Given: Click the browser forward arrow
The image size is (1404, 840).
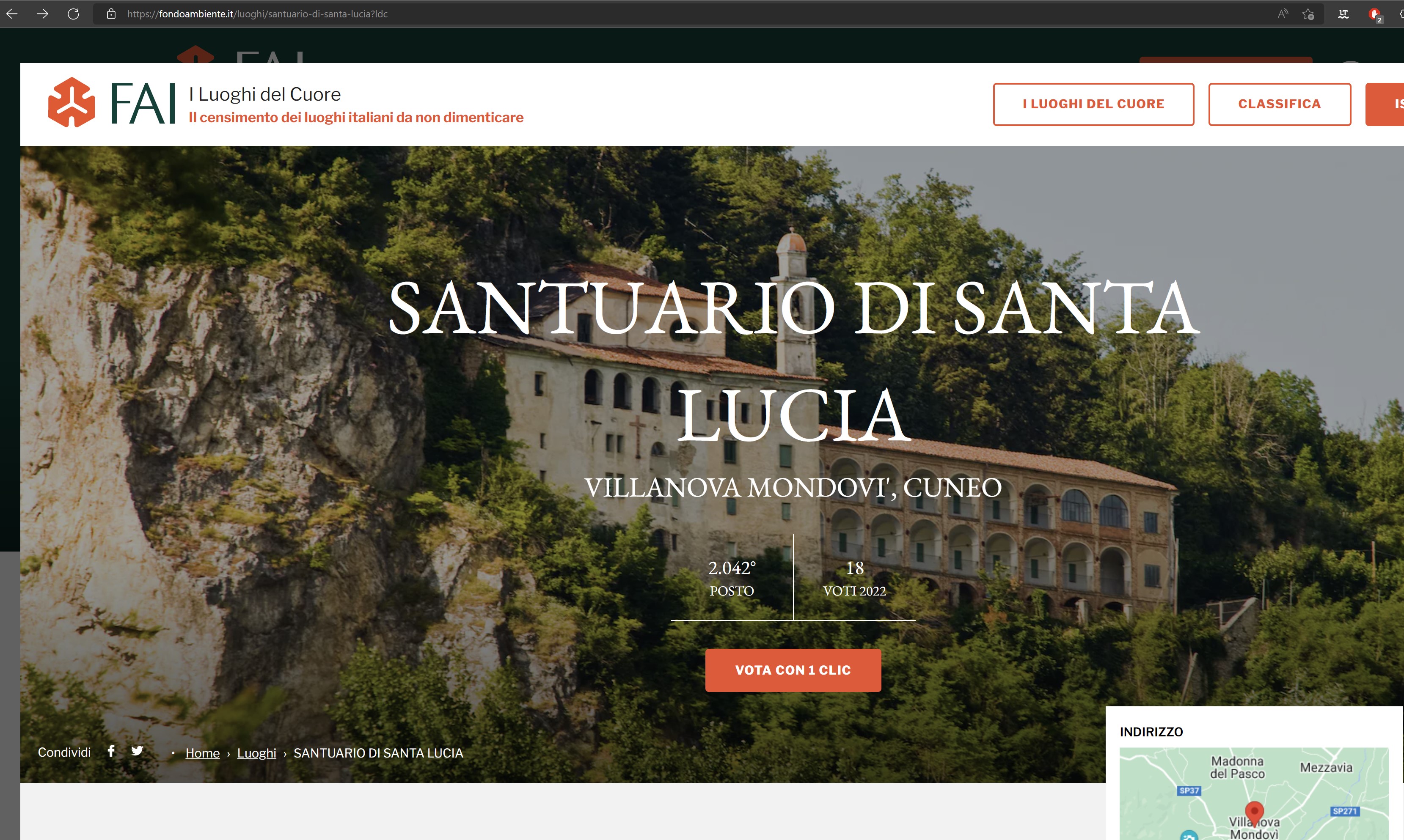Looking at the screenshot, I should (42, 14).
